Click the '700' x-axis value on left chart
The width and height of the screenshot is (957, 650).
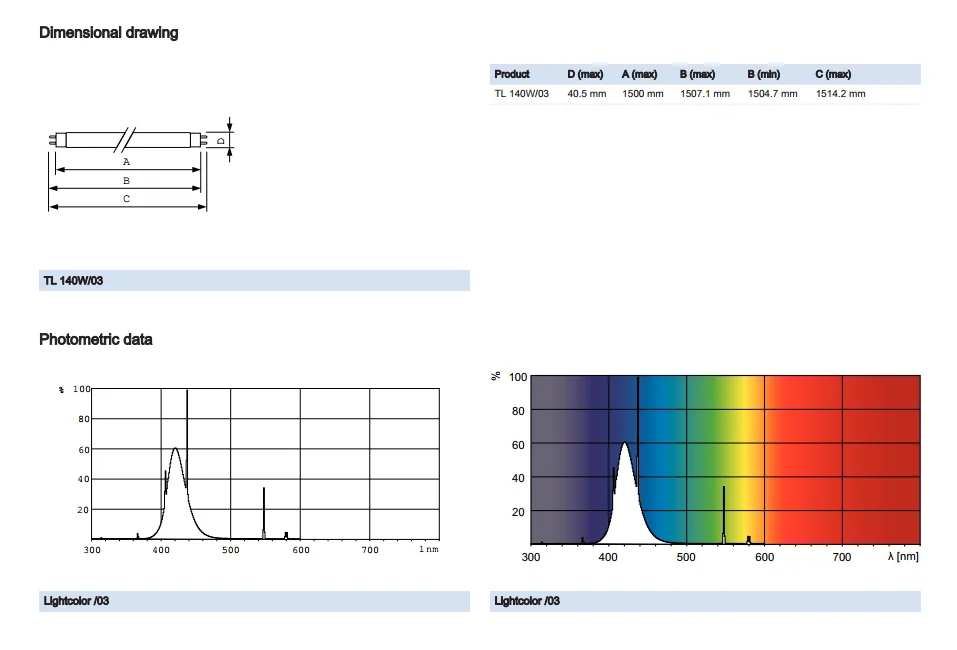click(x=370, y=550)
